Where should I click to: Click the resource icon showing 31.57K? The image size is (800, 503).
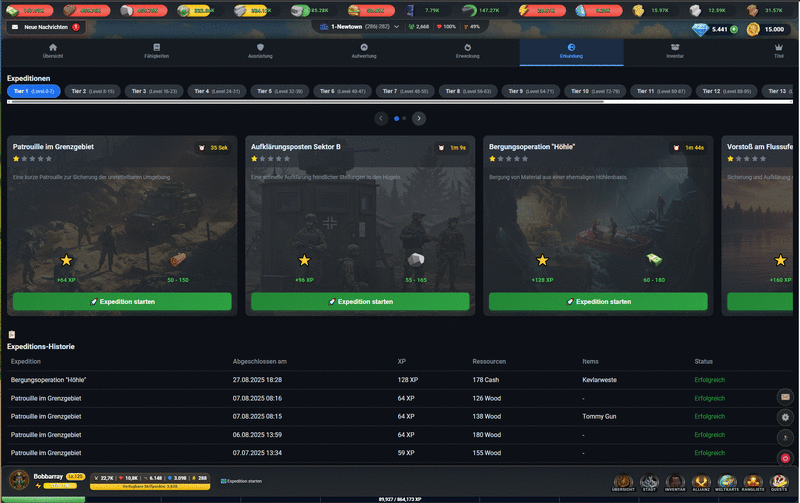[752, 10]
